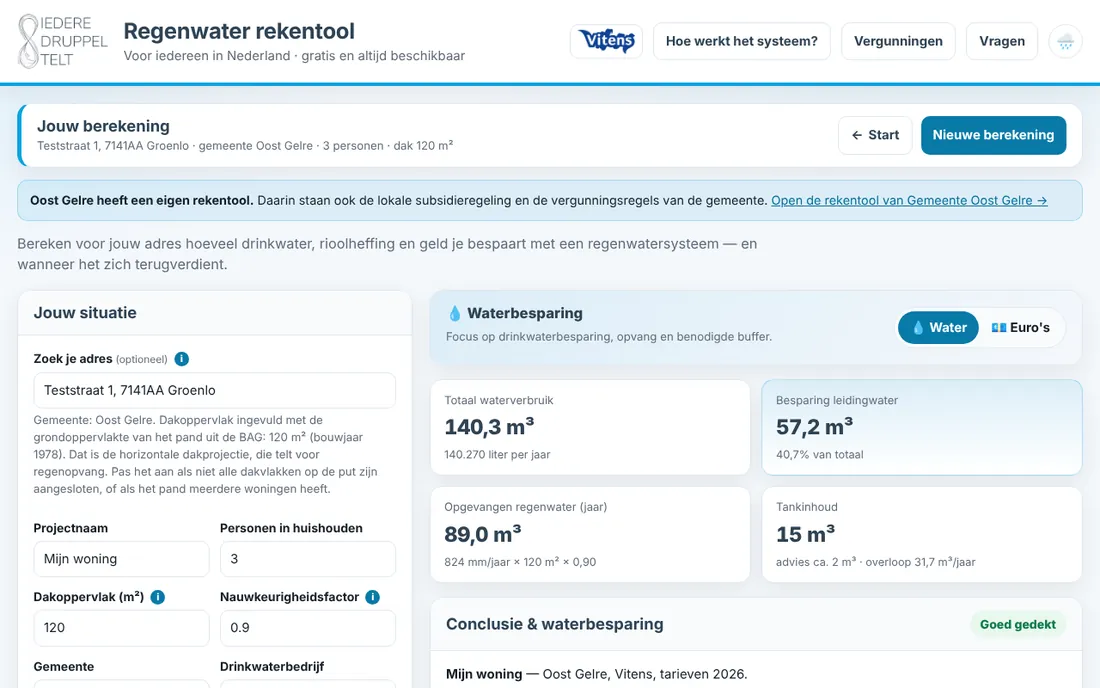Click the value 89,0 m³
This screenshot has width=1100, height=688.
[483, 534]
